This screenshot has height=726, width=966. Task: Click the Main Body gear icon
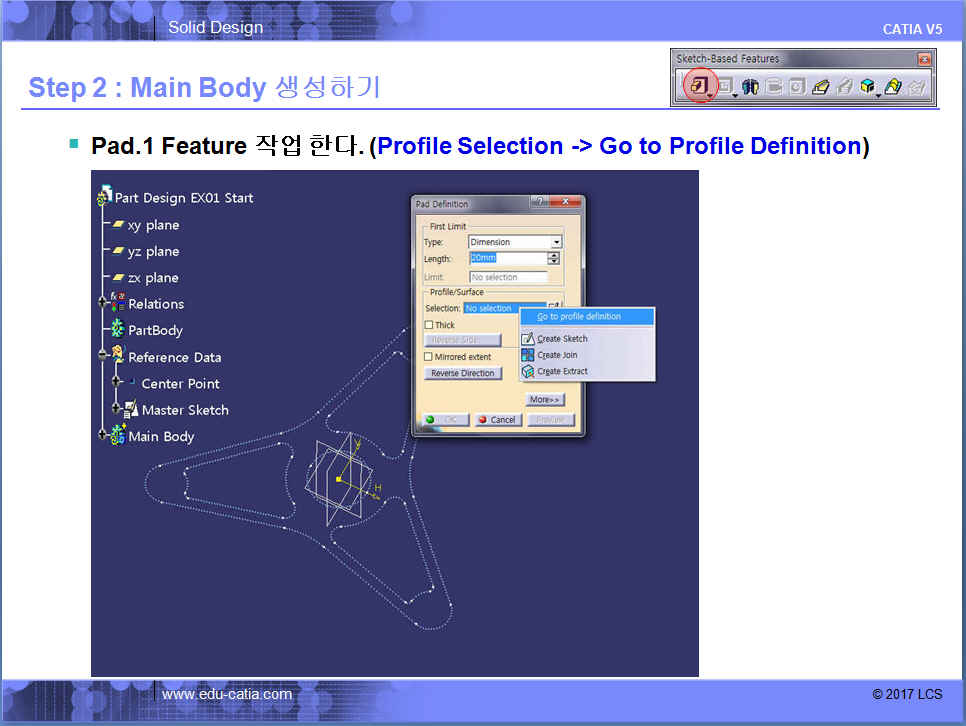[x=118, y=434]
